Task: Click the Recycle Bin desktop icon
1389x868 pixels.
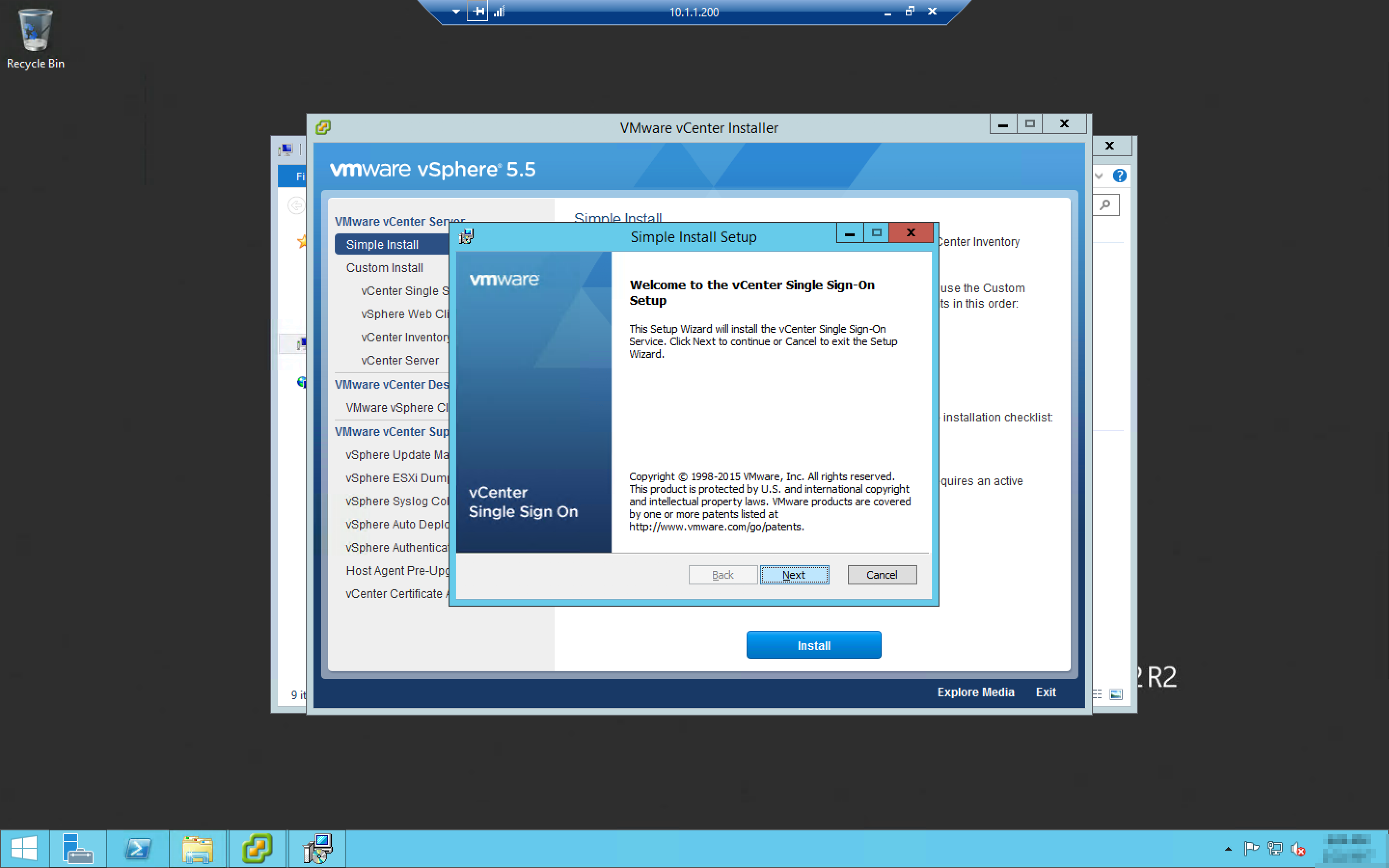Action: pos(35,39)
